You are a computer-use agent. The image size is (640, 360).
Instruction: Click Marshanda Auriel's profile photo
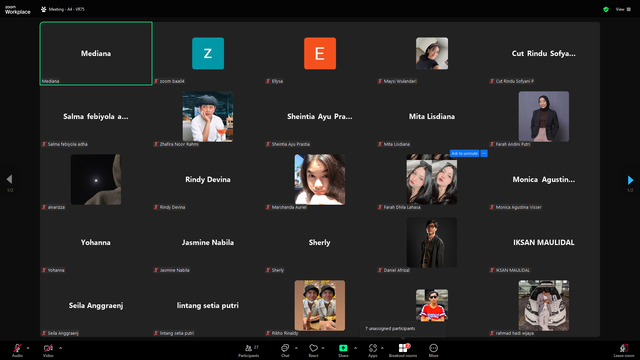[320, 179]
